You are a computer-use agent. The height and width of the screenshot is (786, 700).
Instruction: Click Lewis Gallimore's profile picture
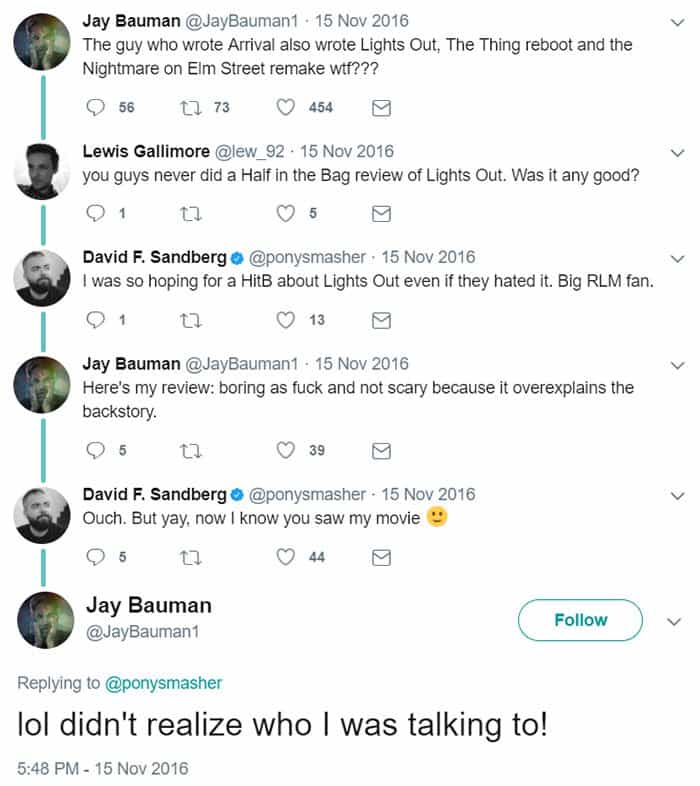click(x=42, y=171)
